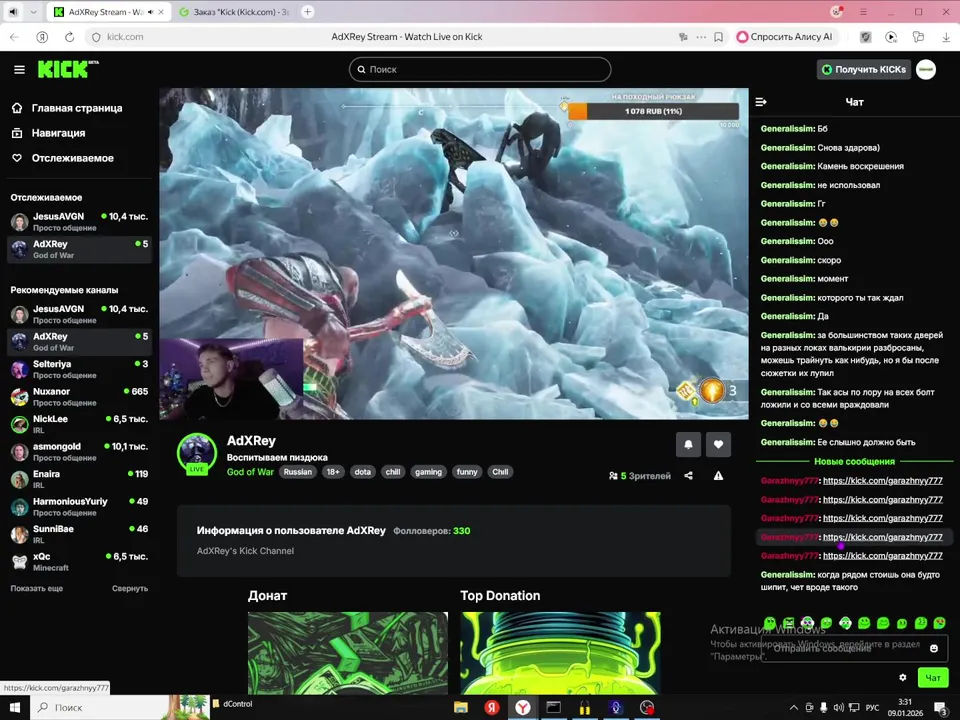Screen dimensions: 960x720
Task: Click the donation goal progress bar
Action: coord(653,111)
